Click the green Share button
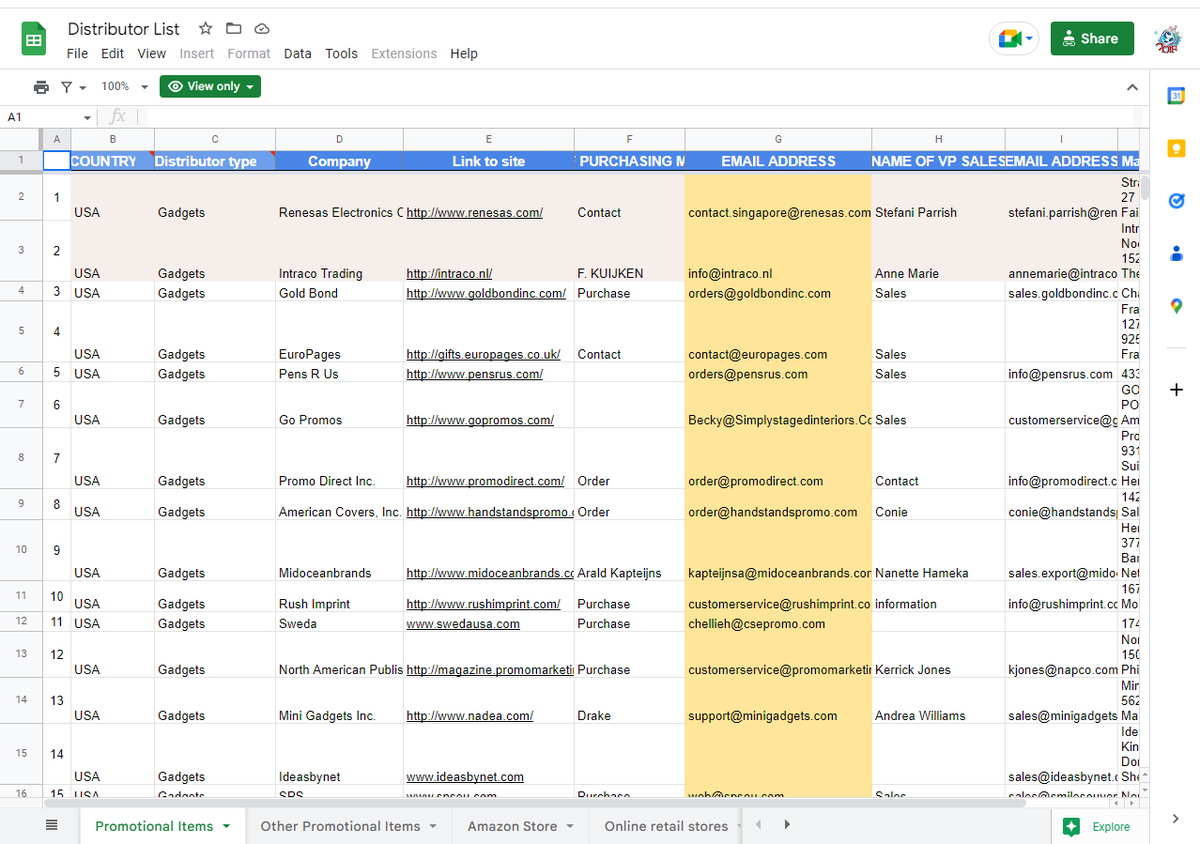 click(1092, 39)
